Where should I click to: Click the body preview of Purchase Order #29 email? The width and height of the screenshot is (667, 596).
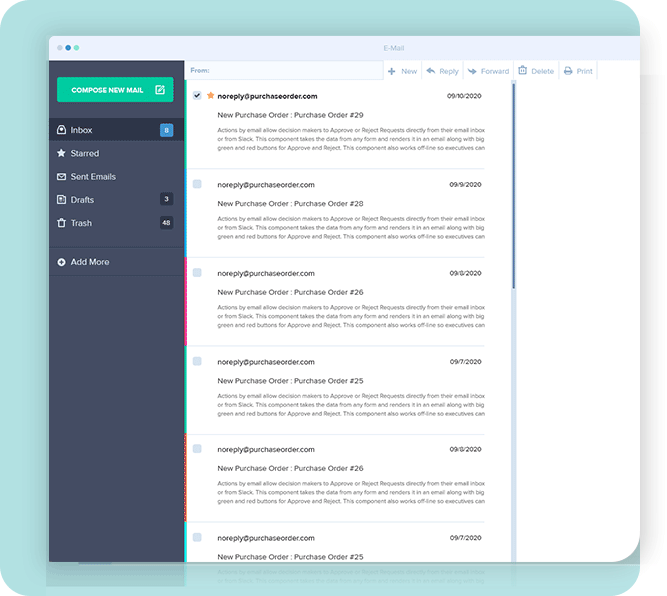[x=351, y=139]
